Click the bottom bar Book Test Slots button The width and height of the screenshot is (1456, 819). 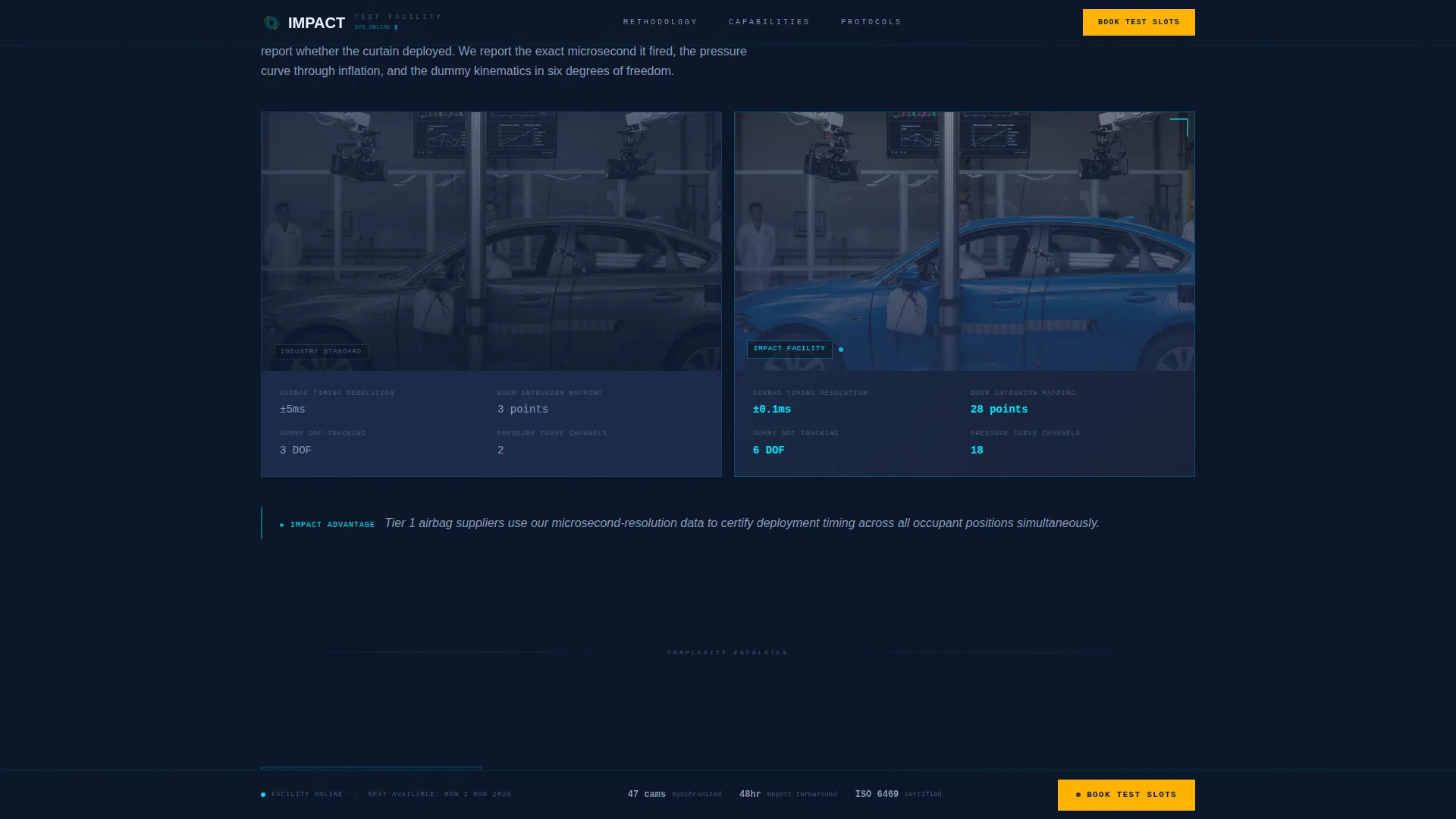1126,795
